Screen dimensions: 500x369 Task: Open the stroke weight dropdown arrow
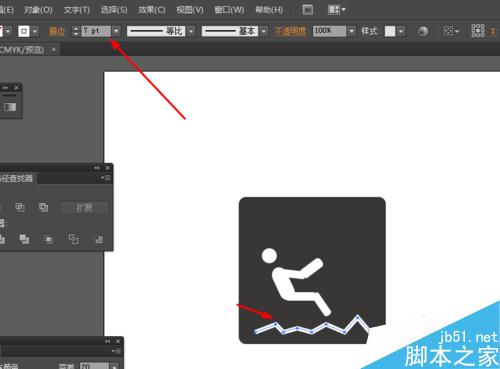[116, 31]
